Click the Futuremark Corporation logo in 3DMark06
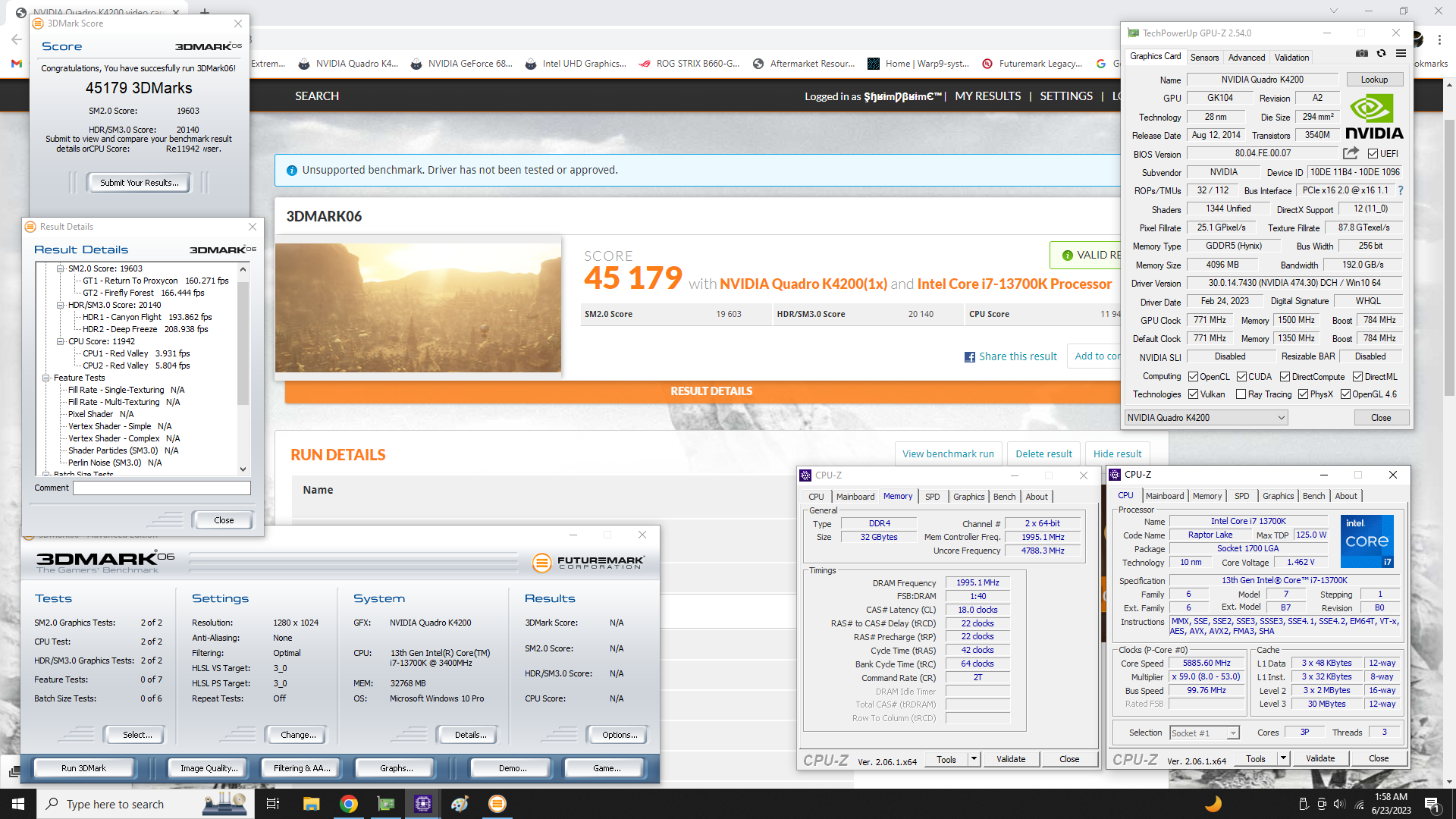 click(x=588, y=562)
